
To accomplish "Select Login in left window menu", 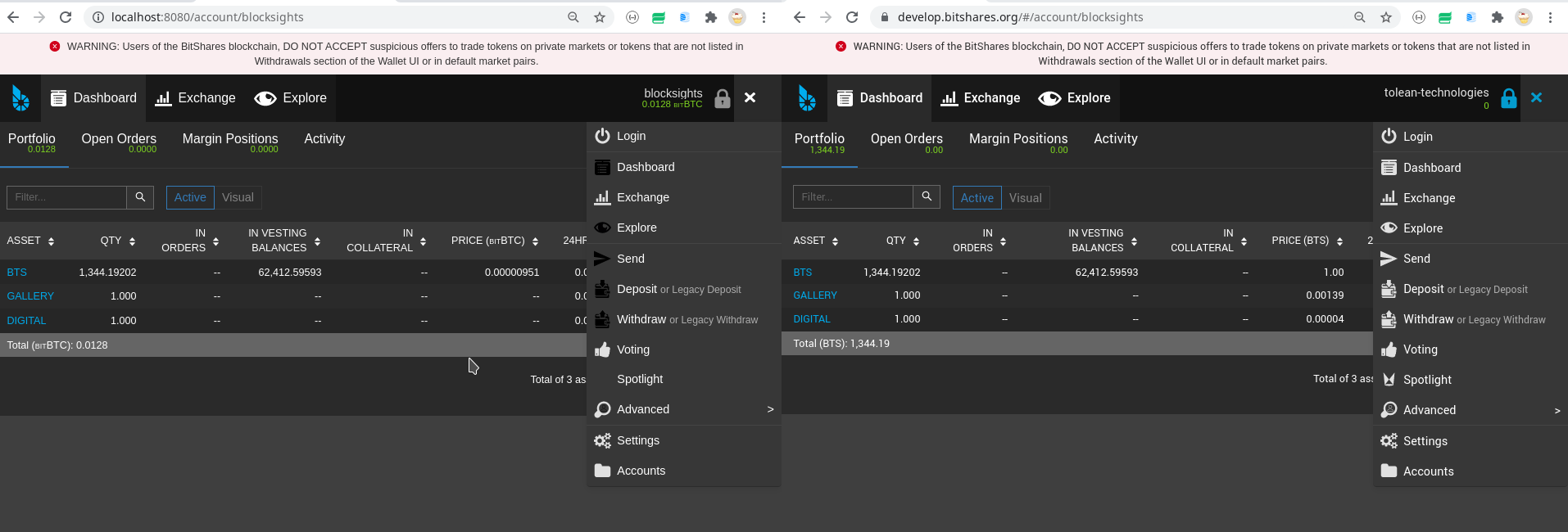I will tap(684, 136).
